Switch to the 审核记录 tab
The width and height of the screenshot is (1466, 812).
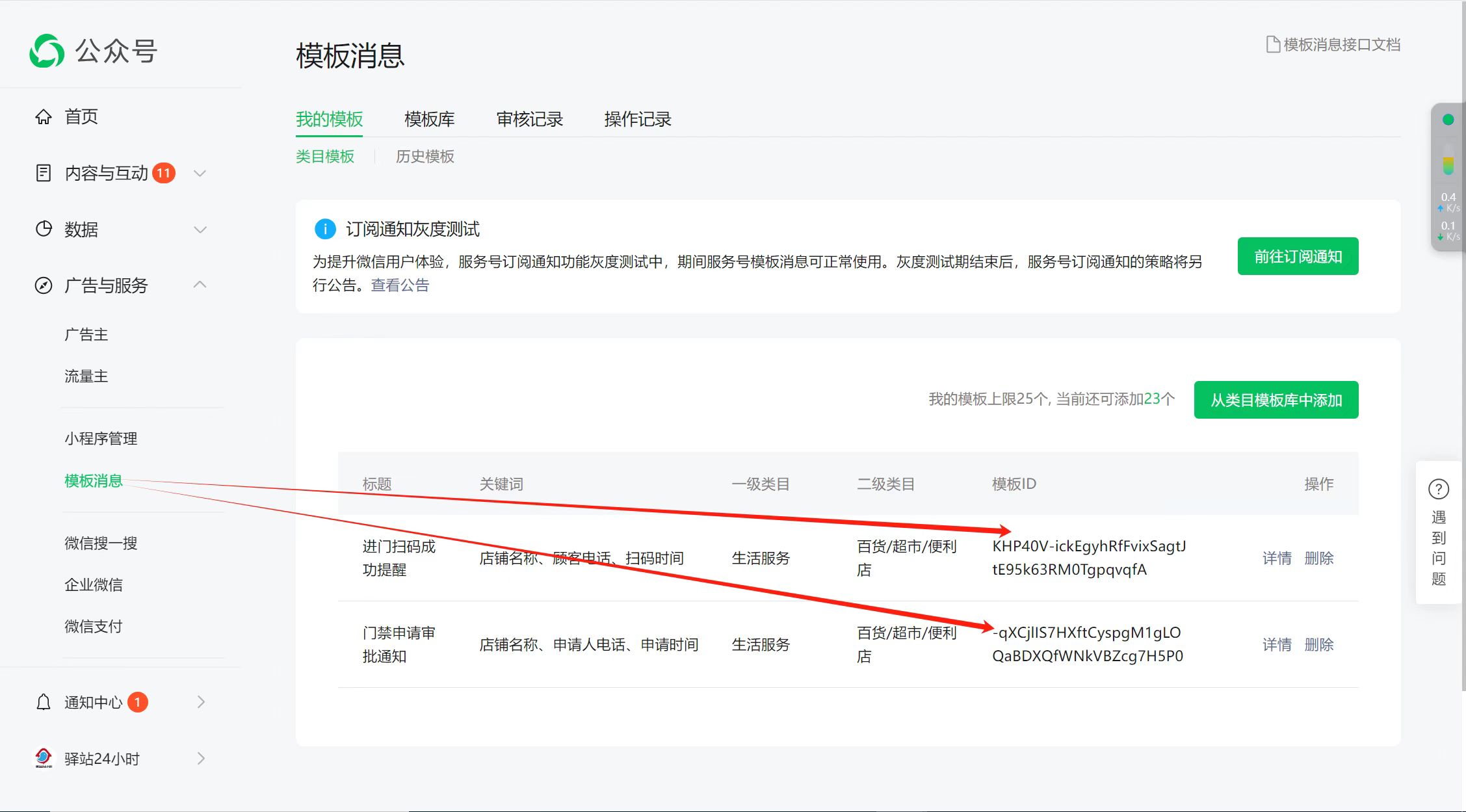529,119
